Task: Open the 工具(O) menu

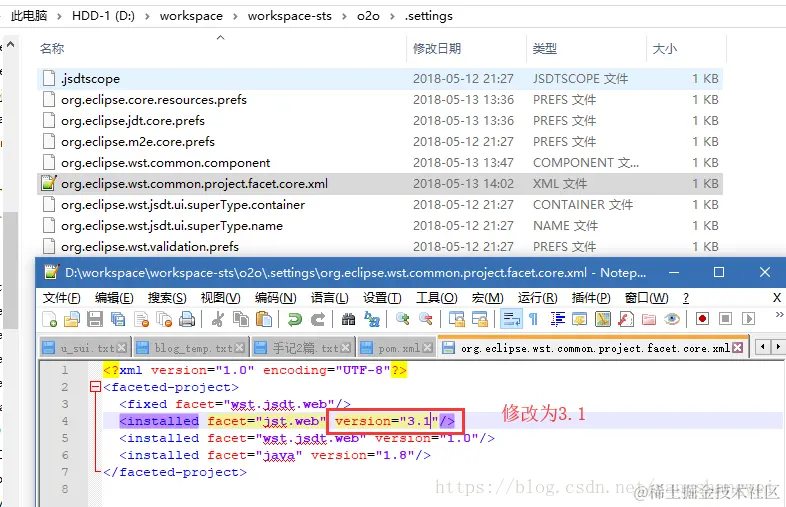Action: 437,298
